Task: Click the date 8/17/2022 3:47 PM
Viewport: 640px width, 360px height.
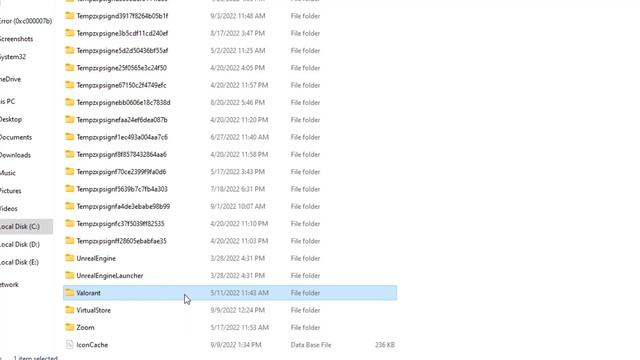Action: [238, 33]
